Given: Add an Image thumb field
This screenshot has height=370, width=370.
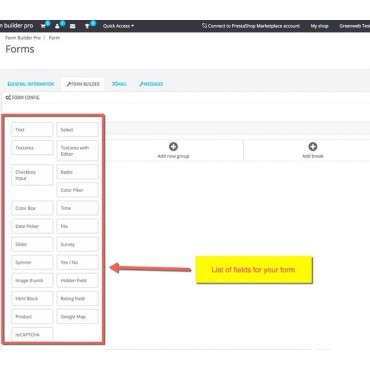Looking at the screenshot, I should point(32,280).
